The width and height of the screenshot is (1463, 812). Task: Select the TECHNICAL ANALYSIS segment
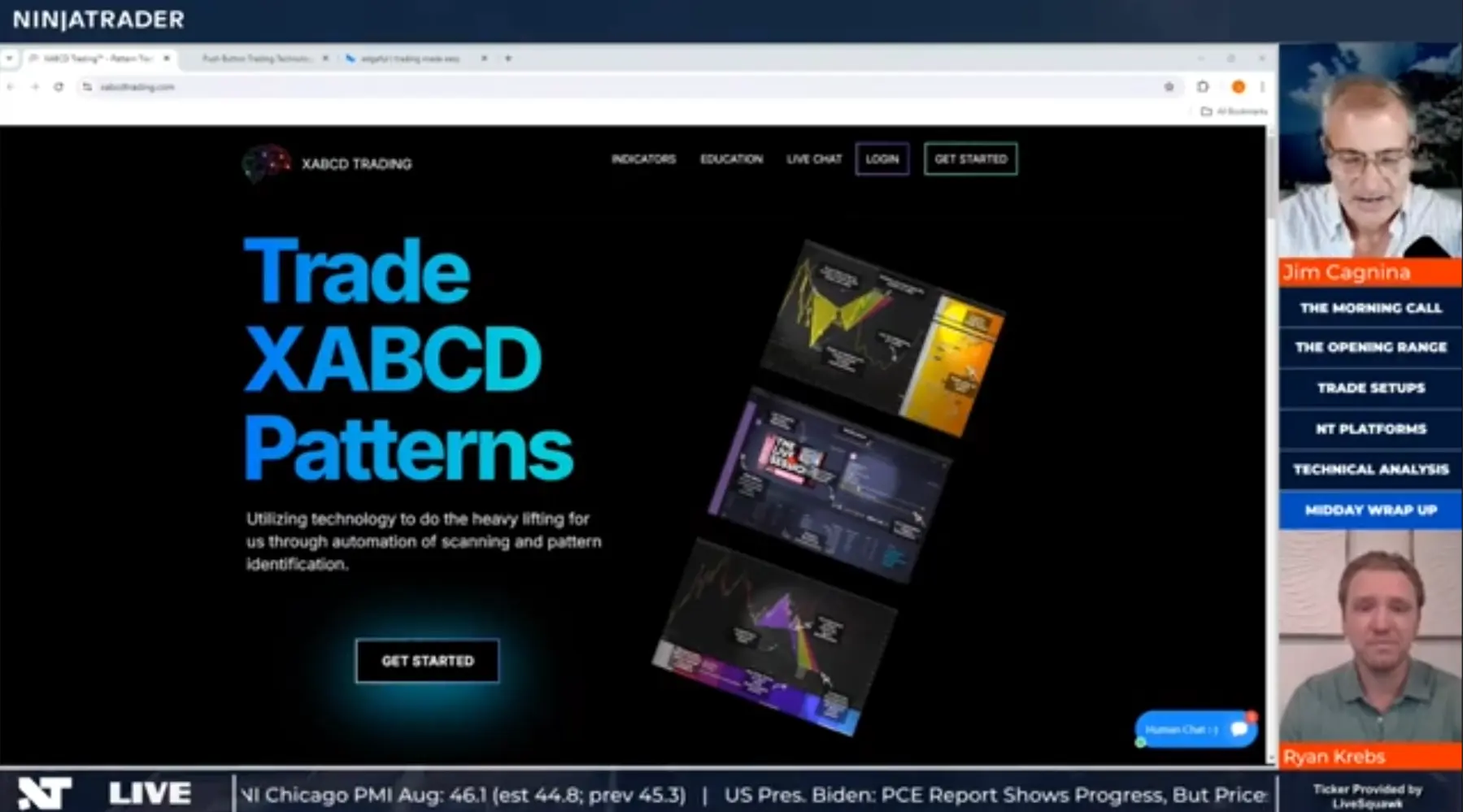tap(1370, 469)
